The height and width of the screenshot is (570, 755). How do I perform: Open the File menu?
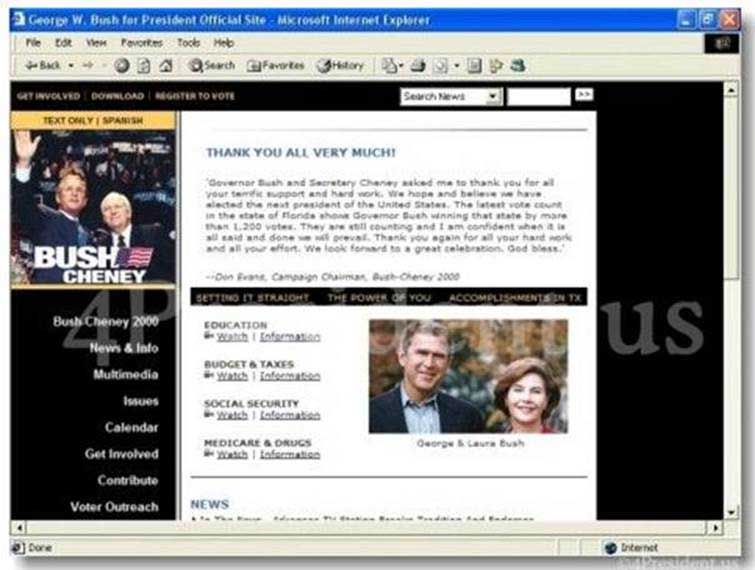(x=33, y=43)
